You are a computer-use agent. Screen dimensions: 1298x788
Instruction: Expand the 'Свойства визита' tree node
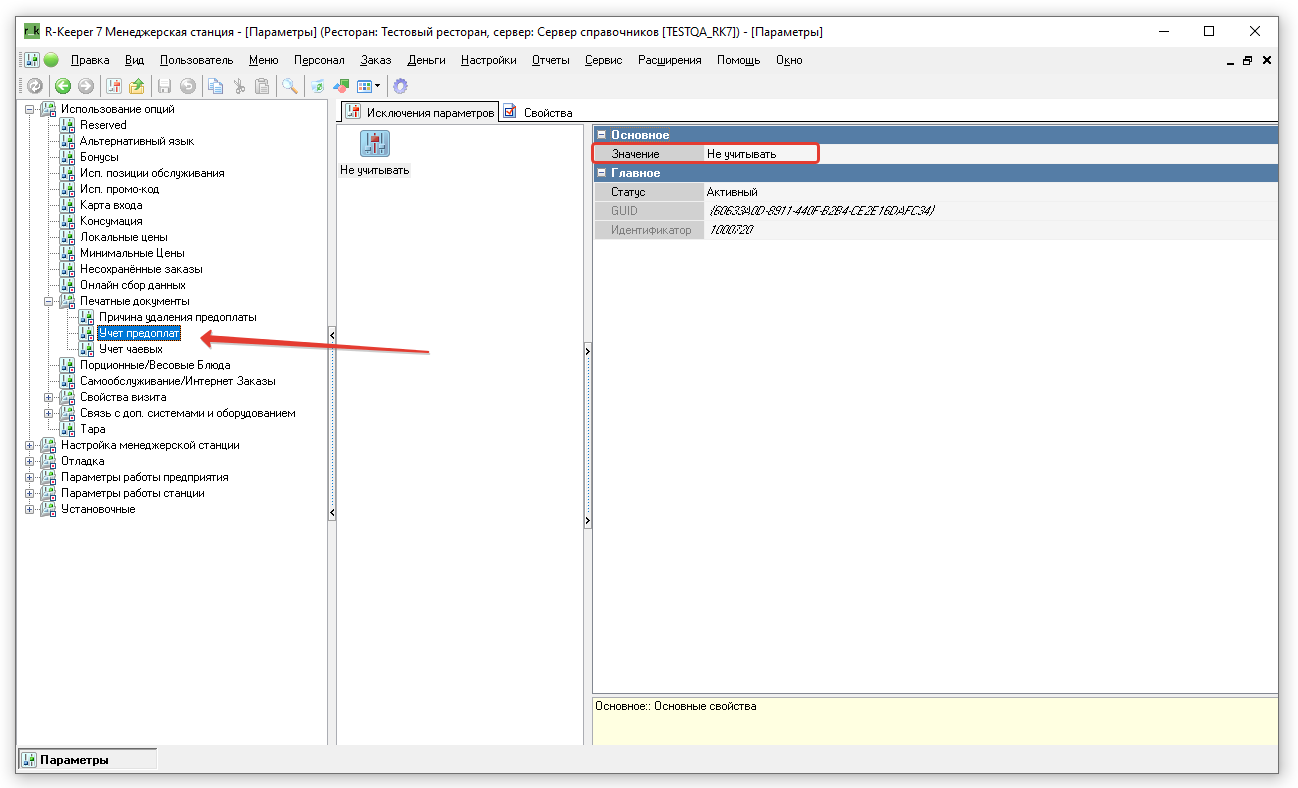pyautogui.click(x=48, y=397)
